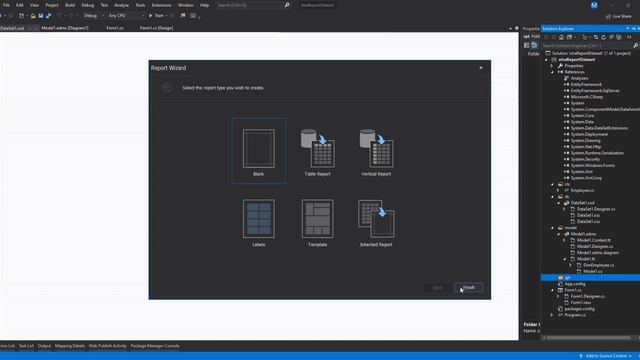Click the Live Share button
Viewport: 640px width, 360px height.
click(619, 16)
